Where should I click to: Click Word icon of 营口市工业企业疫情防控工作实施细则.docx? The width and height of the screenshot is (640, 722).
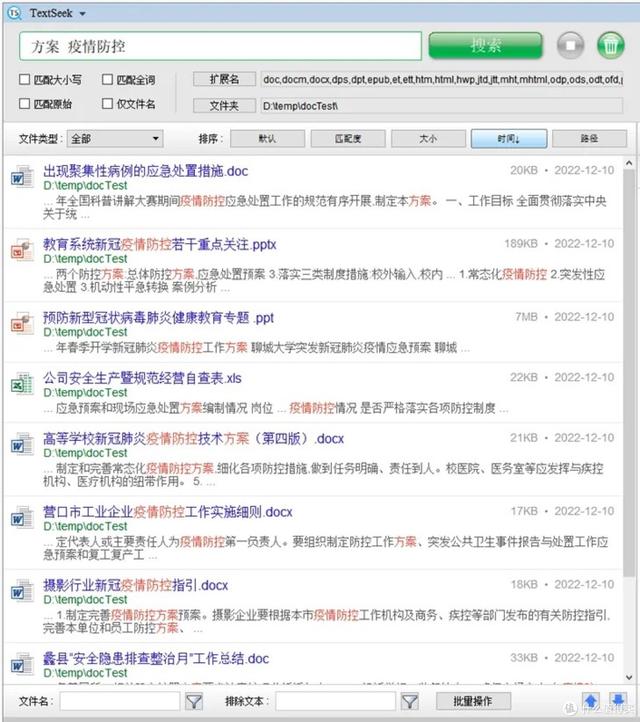coord(22,517)
